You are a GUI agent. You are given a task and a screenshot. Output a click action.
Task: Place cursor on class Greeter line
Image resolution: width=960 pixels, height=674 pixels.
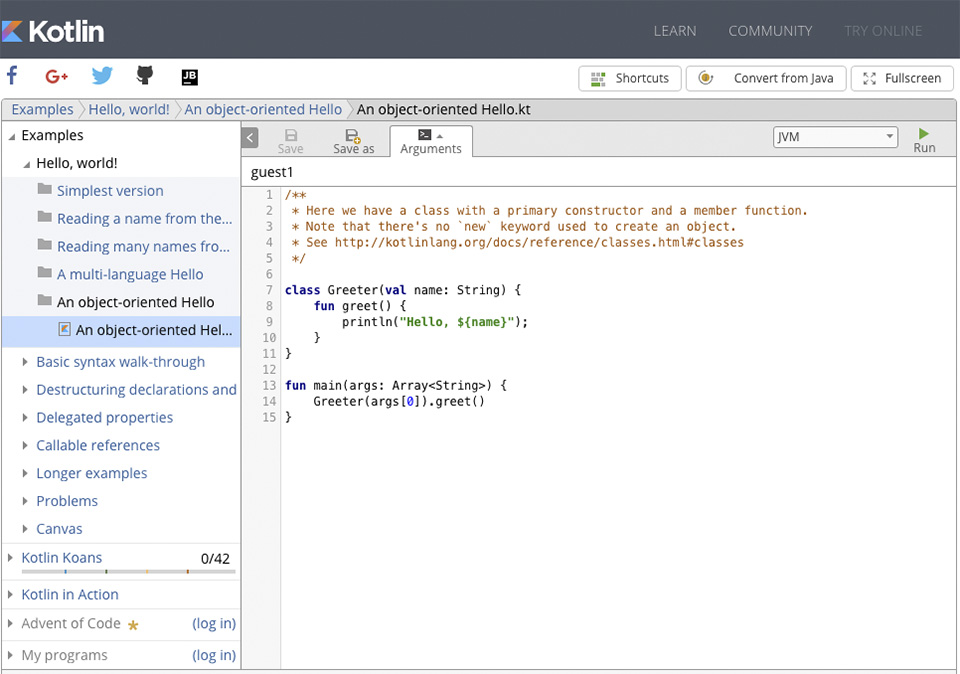pos(403,290)
